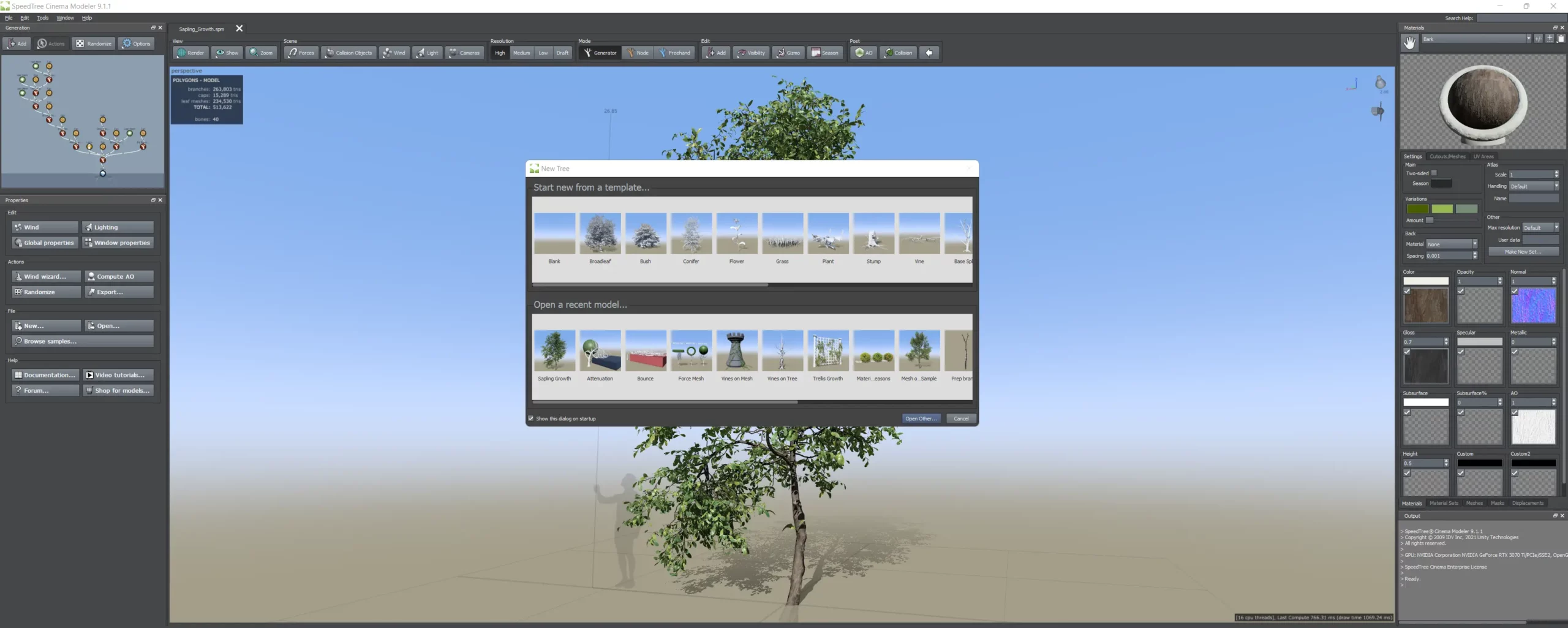Switch to Node mode
The image size is (1568, 628).
point(636,53)
